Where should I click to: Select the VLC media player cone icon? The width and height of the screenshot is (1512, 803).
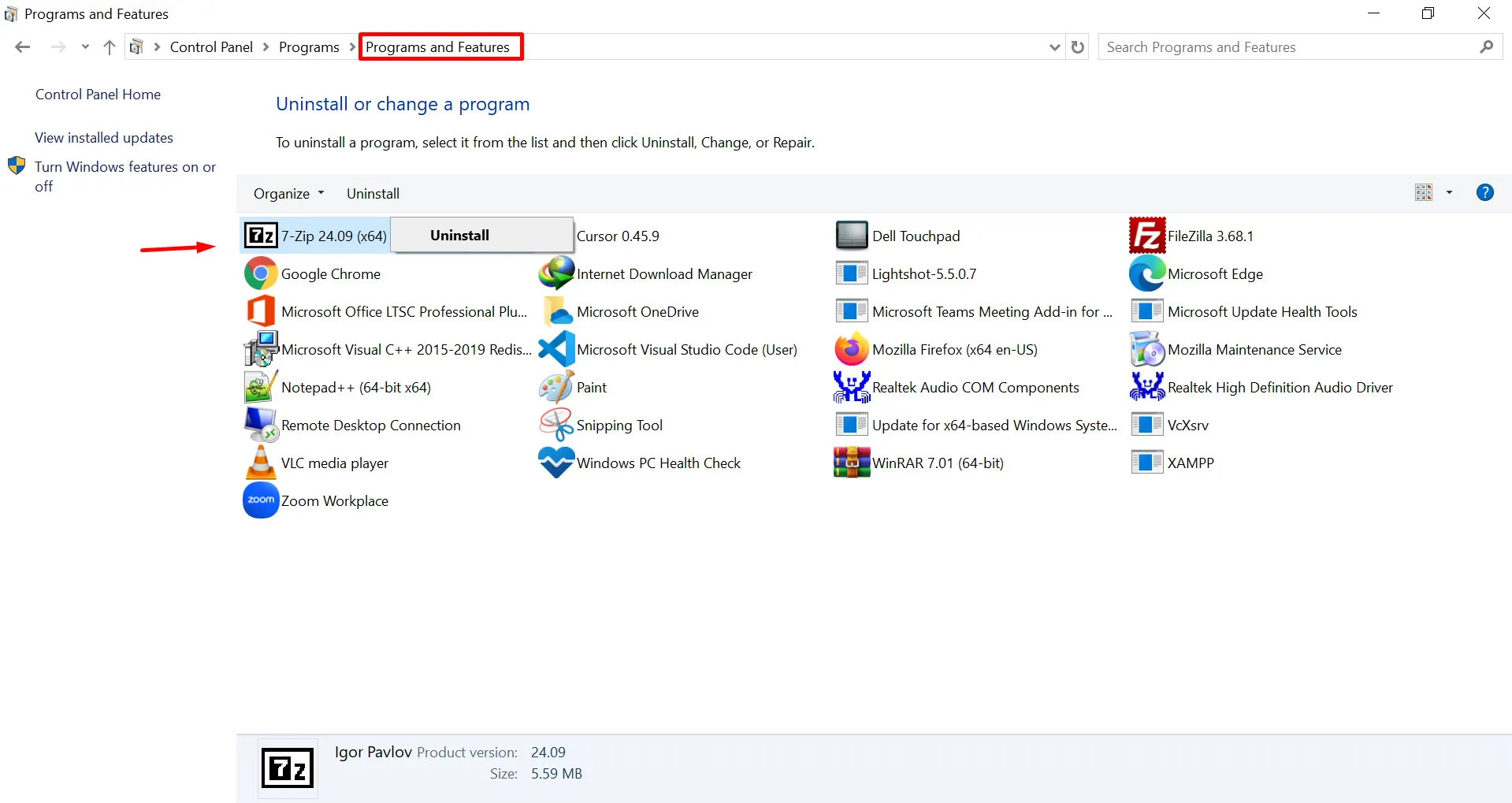(x=261, y=463)
